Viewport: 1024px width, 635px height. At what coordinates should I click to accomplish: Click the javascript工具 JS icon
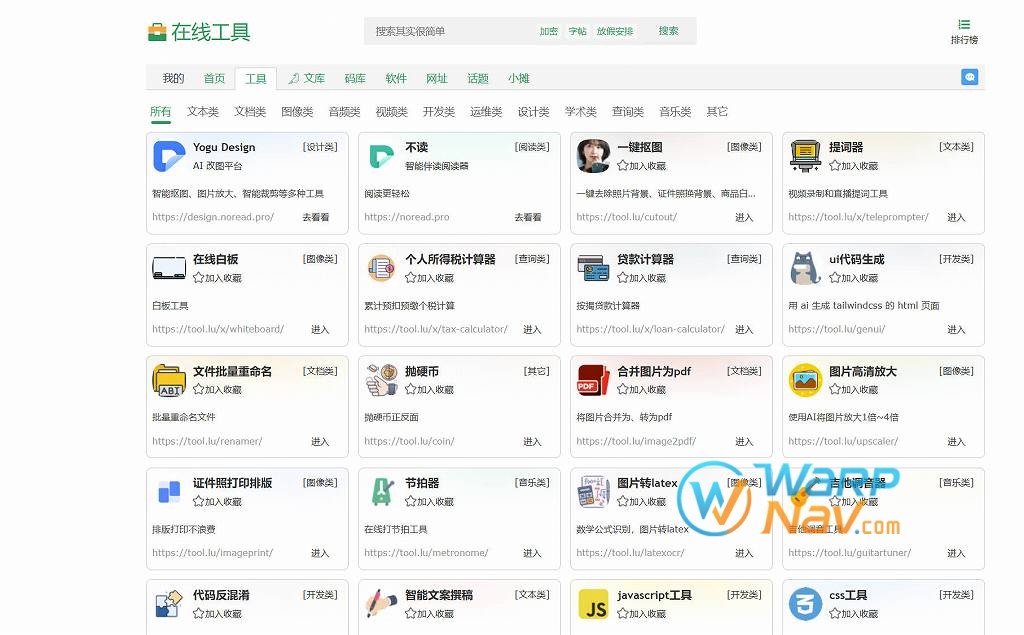593,604
